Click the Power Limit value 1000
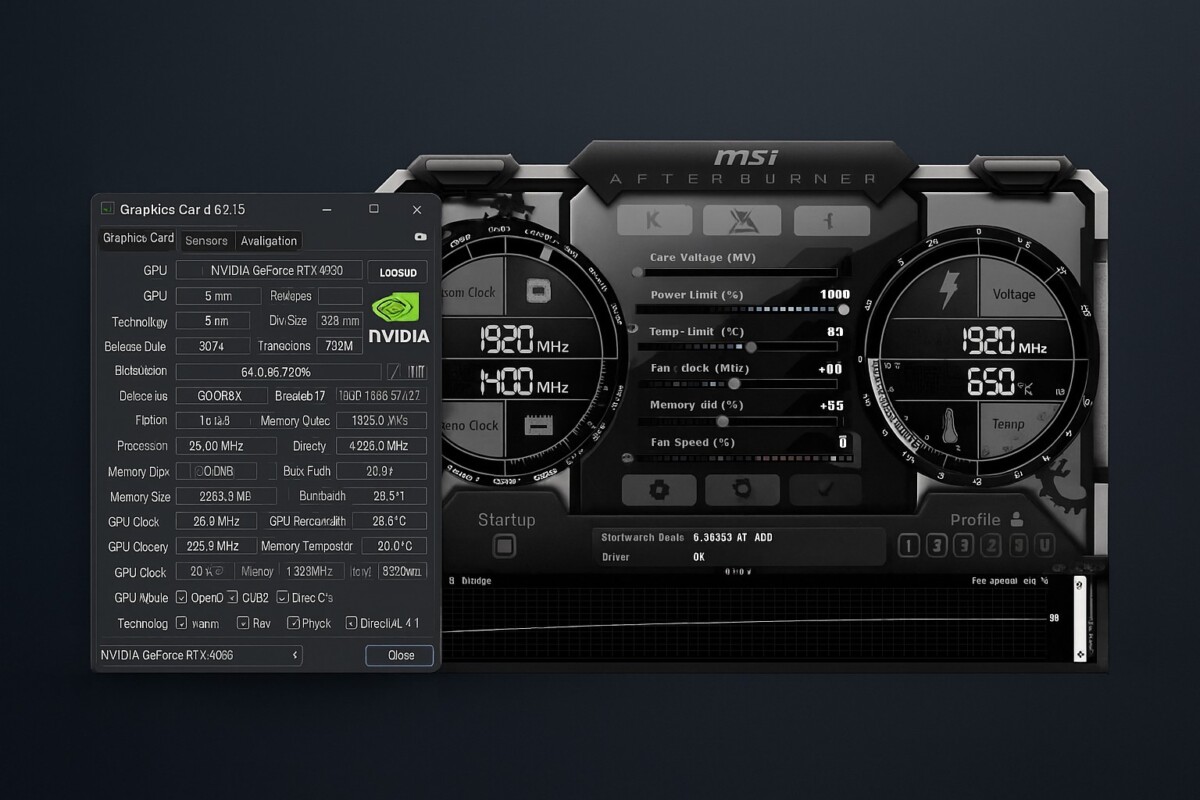The width and height of the screenshot is (1200, 800). 834,294
